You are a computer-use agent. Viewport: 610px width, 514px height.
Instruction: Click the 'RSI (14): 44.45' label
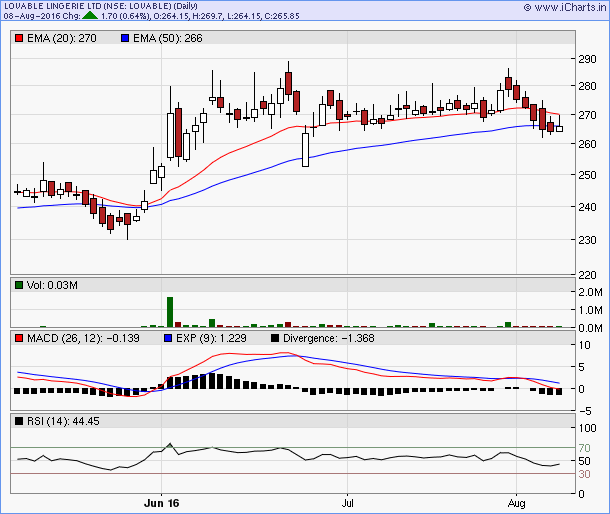point(63,421)
